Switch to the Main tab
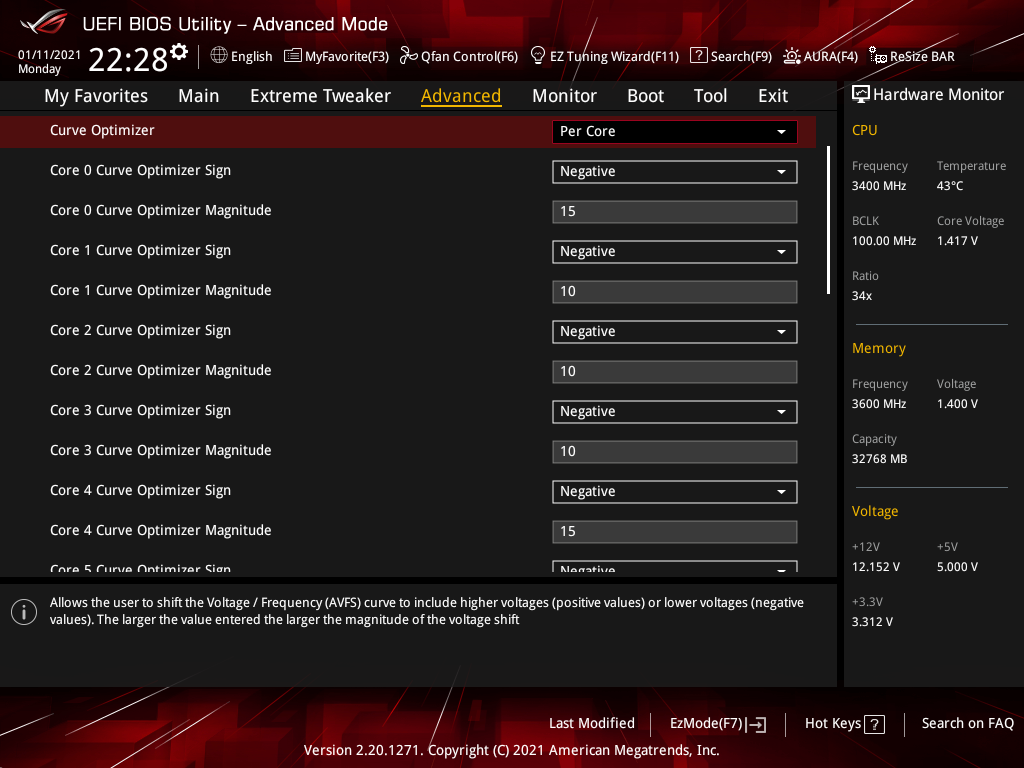 [x=199, y=96]
